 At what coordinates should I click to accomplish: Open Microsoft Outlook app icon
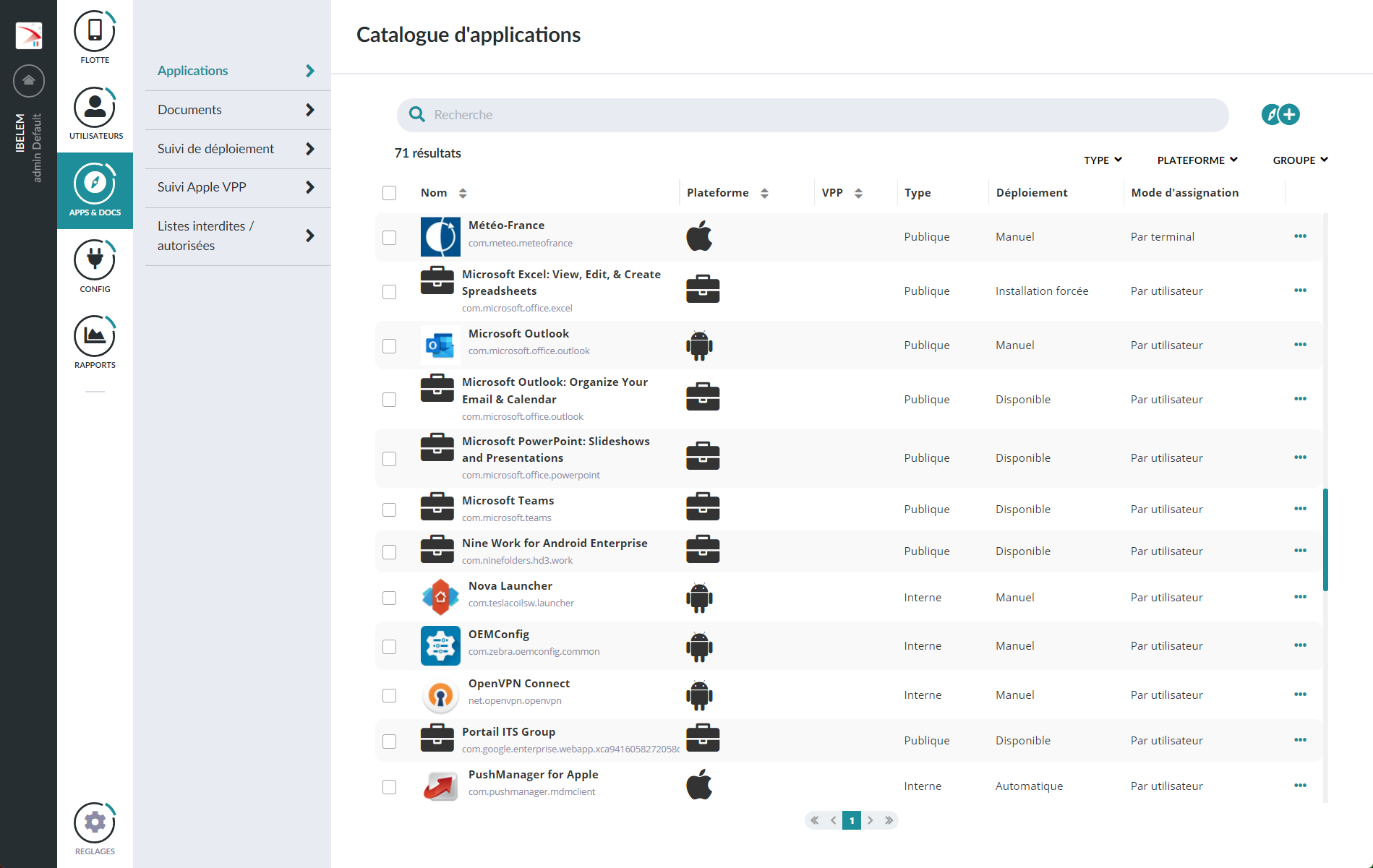click(x=440, y=345)
